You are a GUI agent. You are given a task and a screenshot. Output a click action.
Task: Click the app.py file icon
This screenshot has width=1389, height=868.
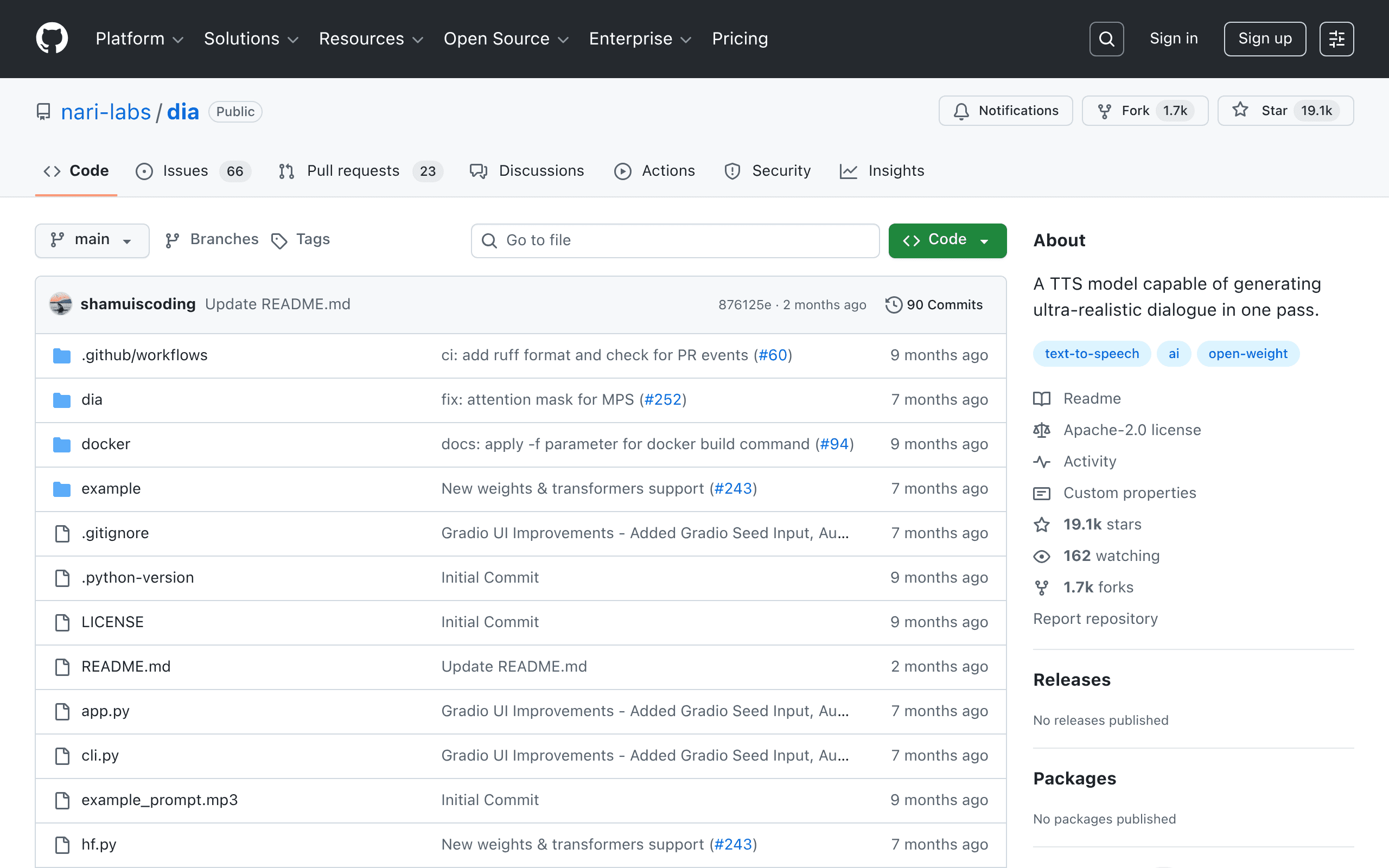point(62,711)
